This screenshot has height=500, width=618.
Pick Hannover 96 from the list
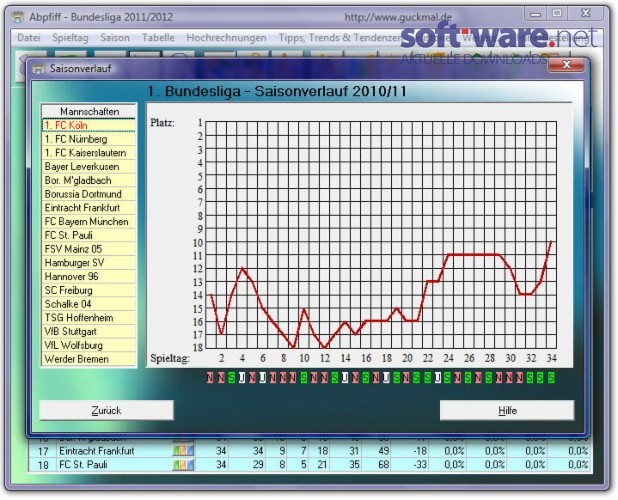89,277
